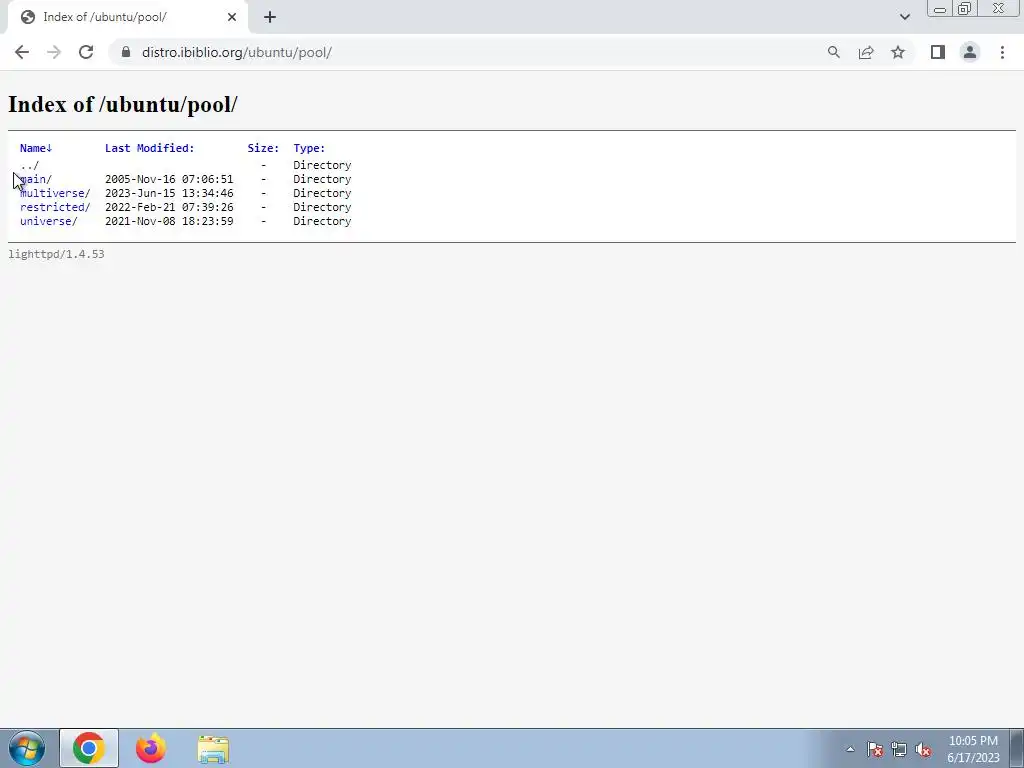Open the parent directory ../ link
Screen dimensions: 1024x768
(x=29, y=165)
